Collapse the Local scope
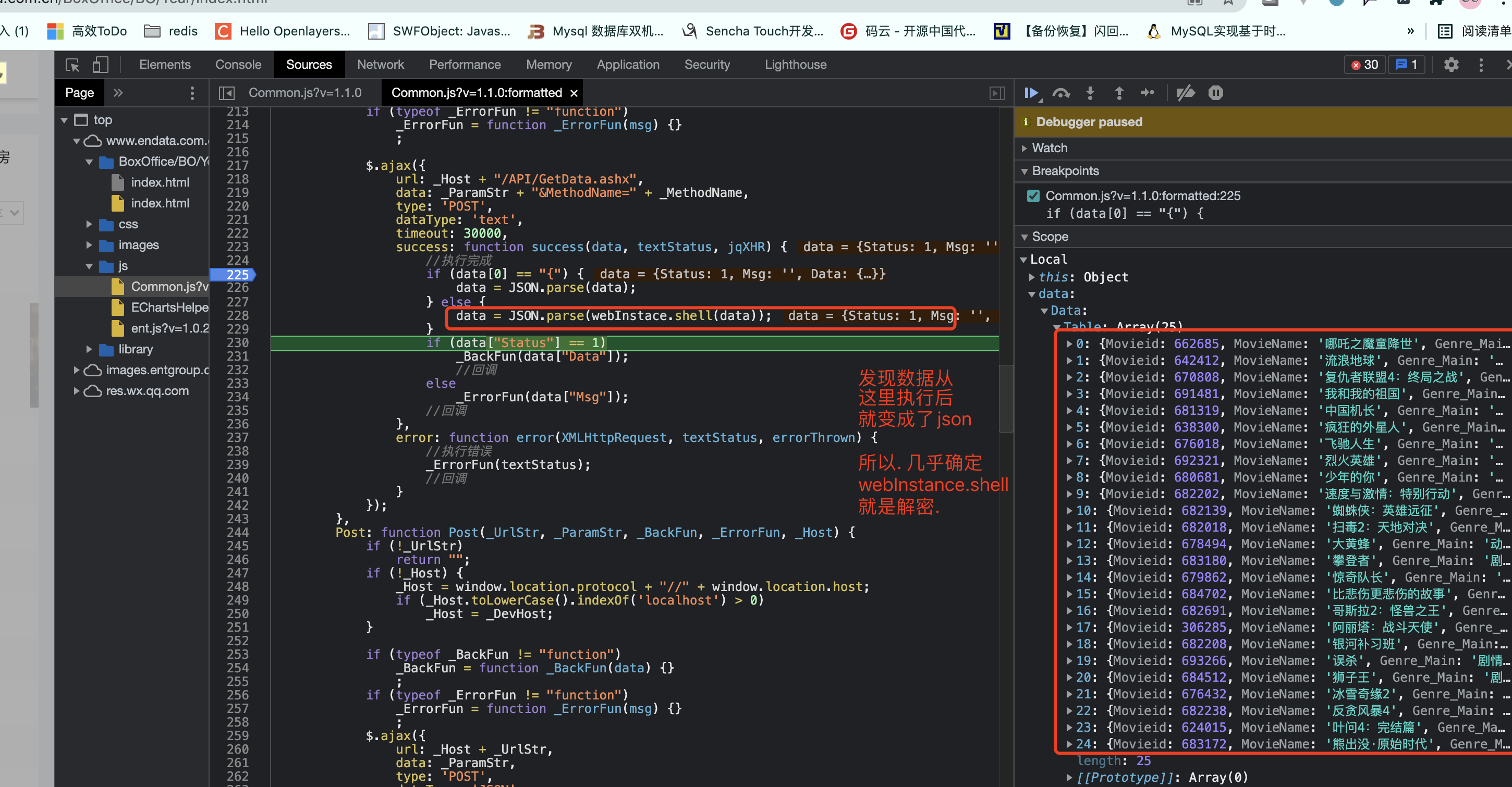The image size is (1512, 787). (1023, 260)
